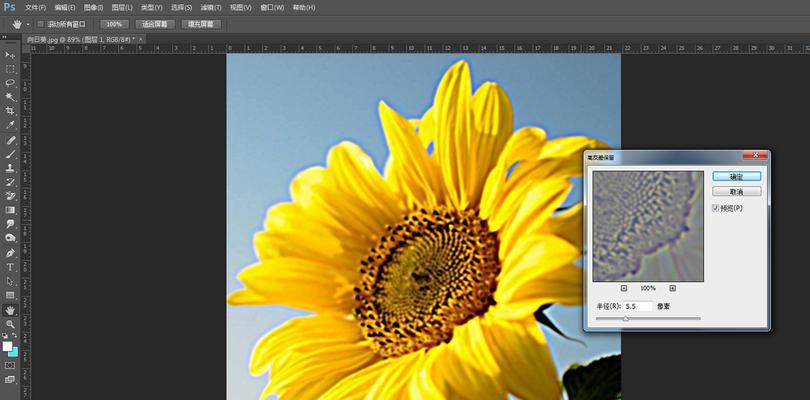Open the View (V) menu
810x400 pixels.
click(241, 8)
